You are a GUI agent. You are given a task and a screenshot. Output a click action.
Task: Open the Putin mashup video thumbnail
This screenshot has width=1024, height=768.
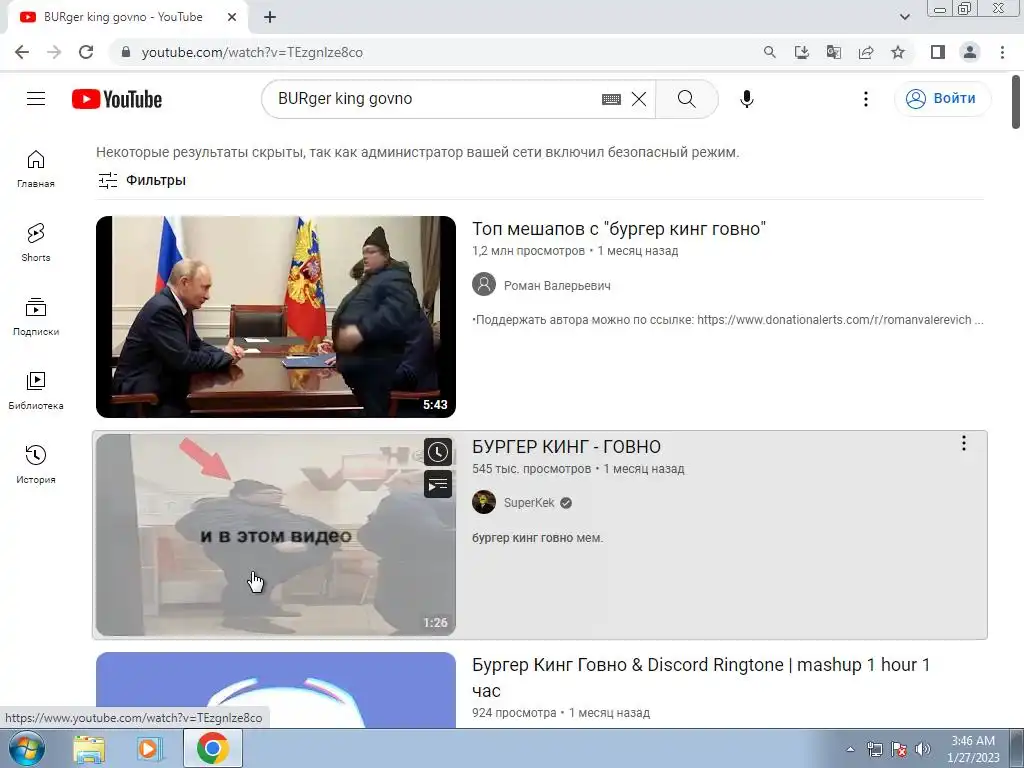pyautogui.click(x=276, y=317)
